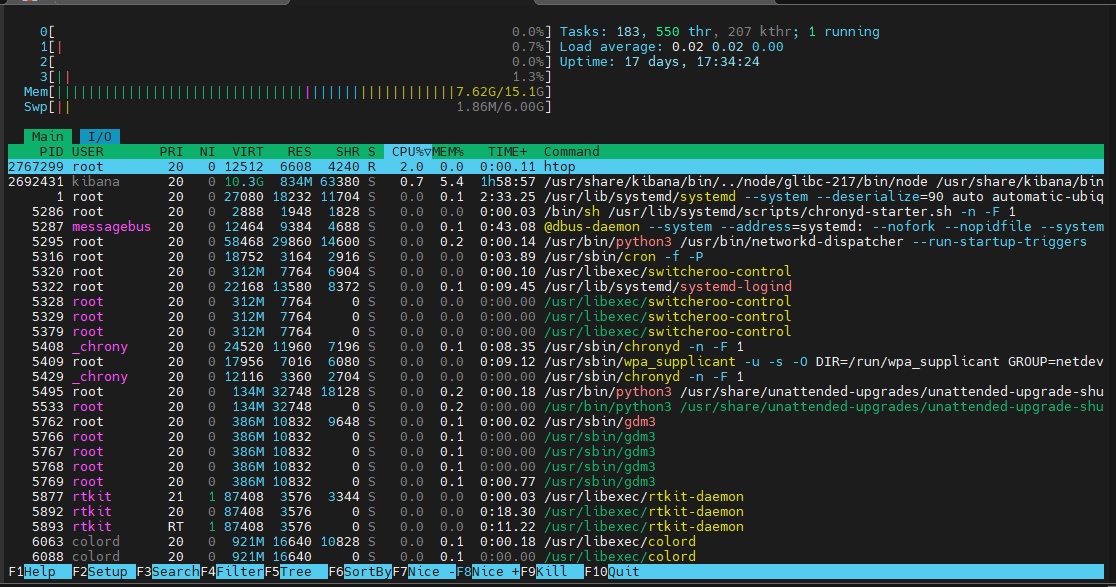Screen dimensions: 1116x587
Task: Select the gdm3 row with PID 5762
Action: coord(556,421)
